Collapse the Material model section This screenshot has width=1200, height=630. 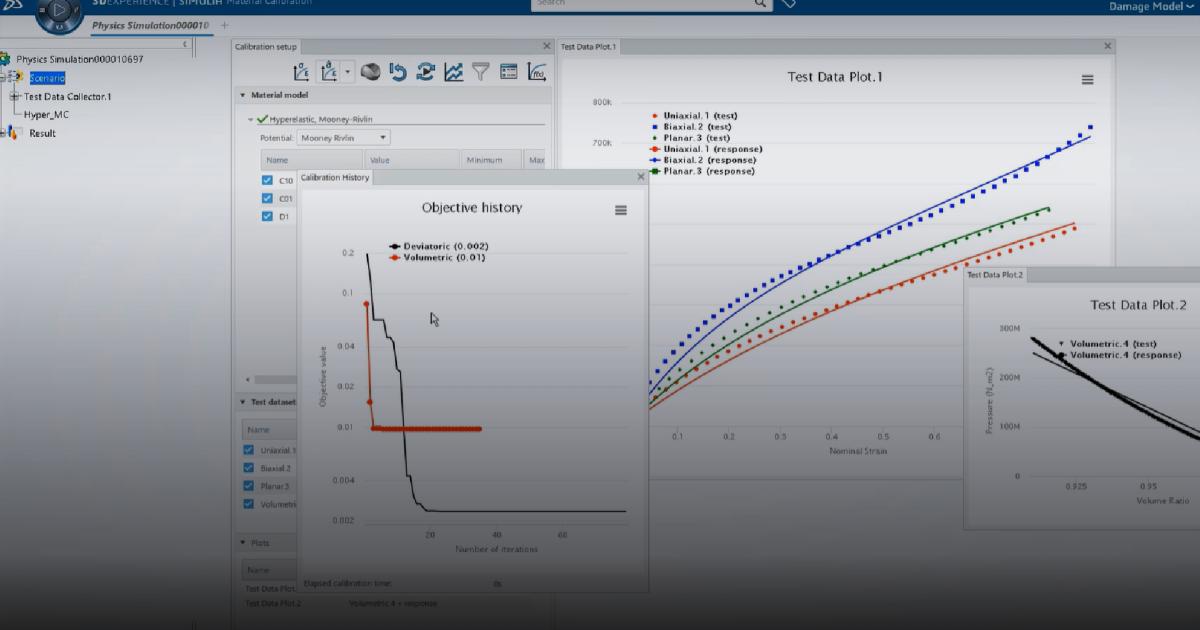point(241,94)
